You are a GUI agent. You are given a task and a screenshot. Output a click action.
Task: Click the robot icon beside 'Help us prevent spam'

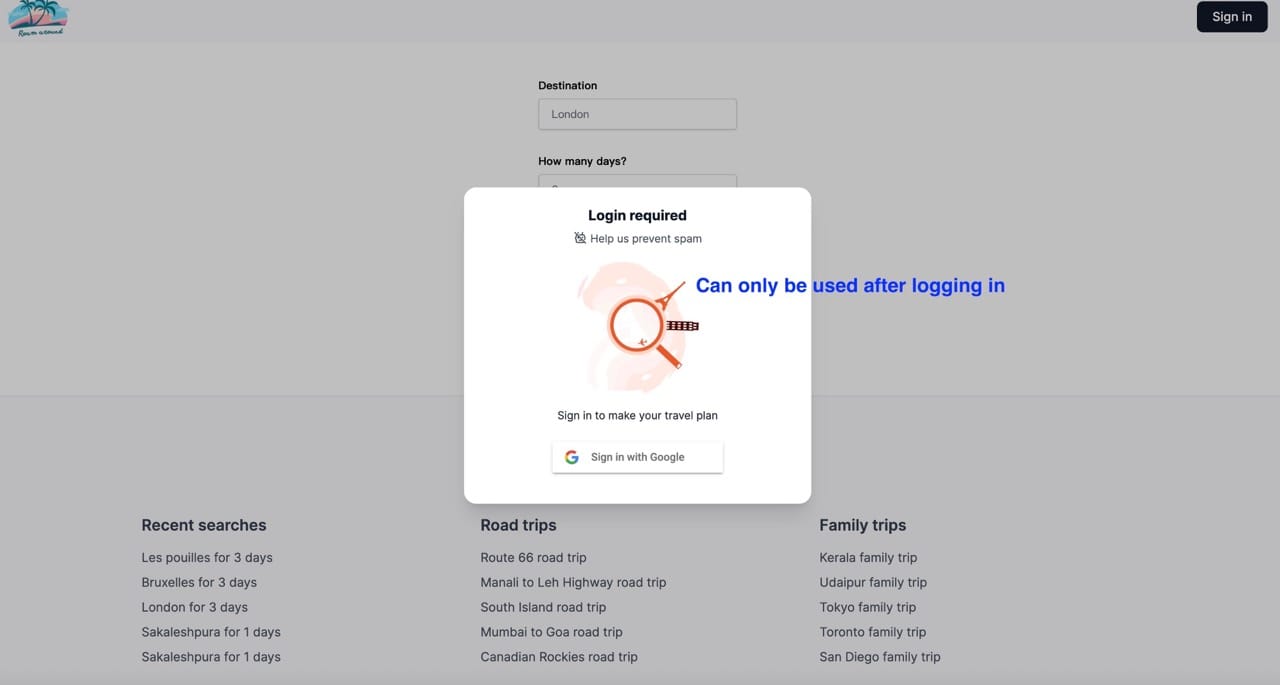[580, 238]
